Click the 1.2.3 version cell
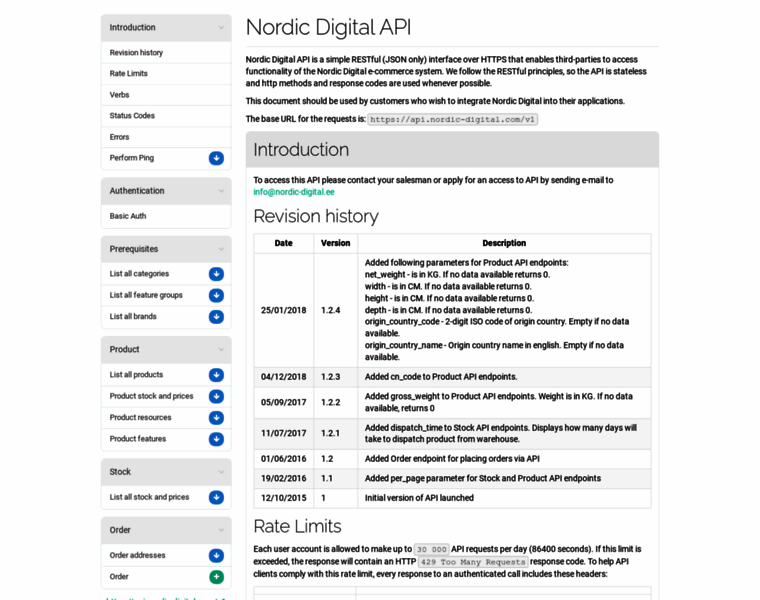This screenshot has height=600, width=760. click(x=335, y=377)
